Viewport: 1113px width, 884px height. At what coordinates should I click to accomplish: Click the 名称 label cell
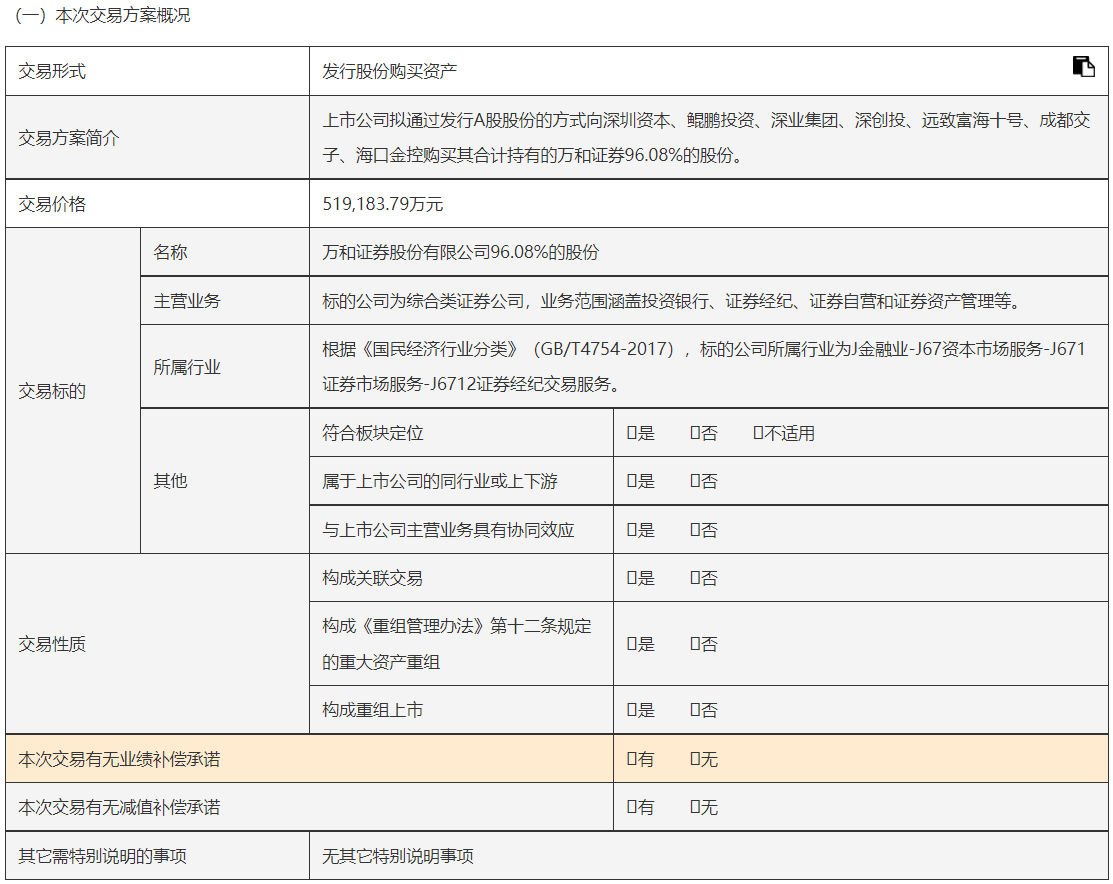[225, 252]
